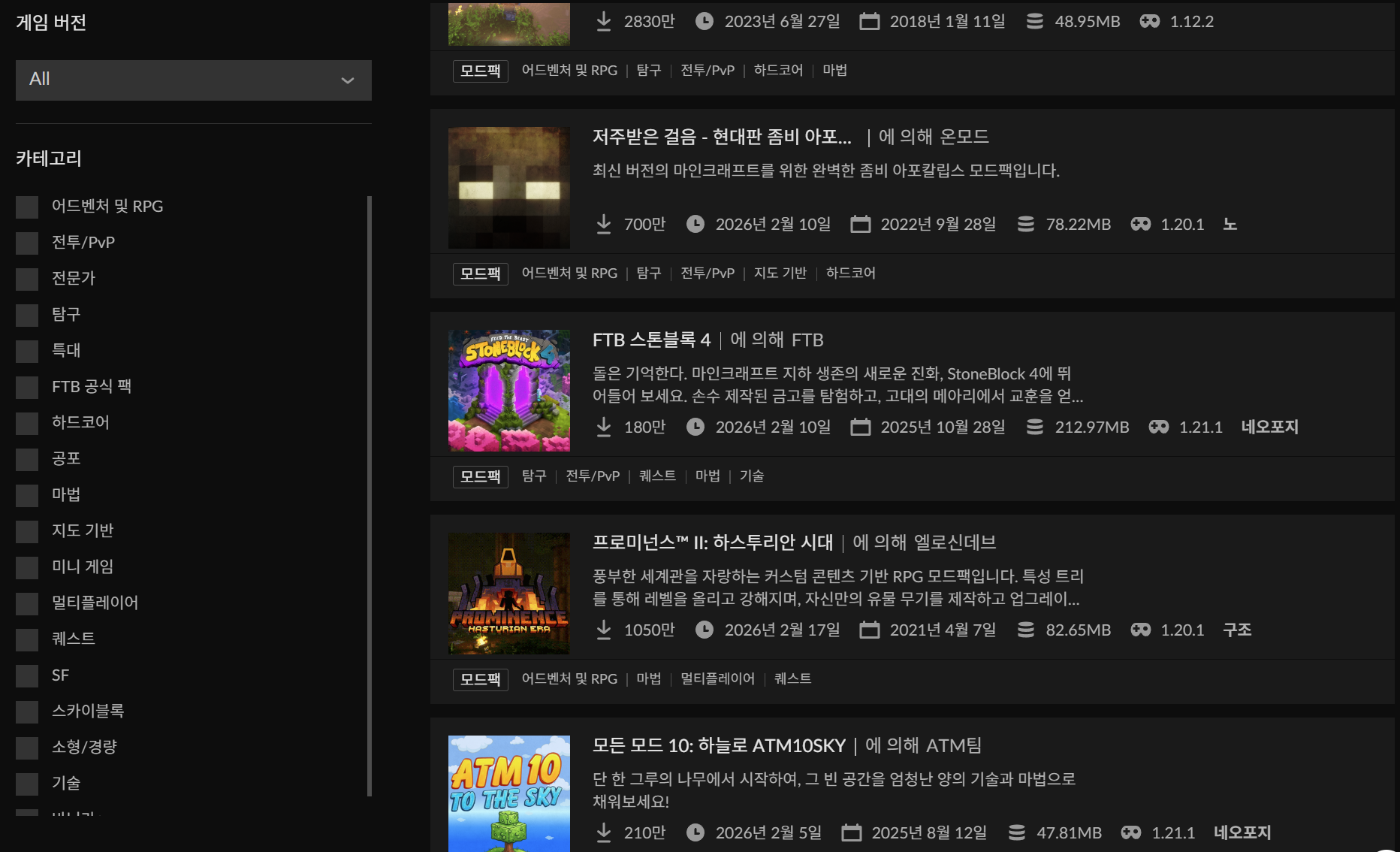This screenshot has height=852, width=1400.
Task: Open the modpack thumbnail above 저주받은 걸음
Action: 509,24
